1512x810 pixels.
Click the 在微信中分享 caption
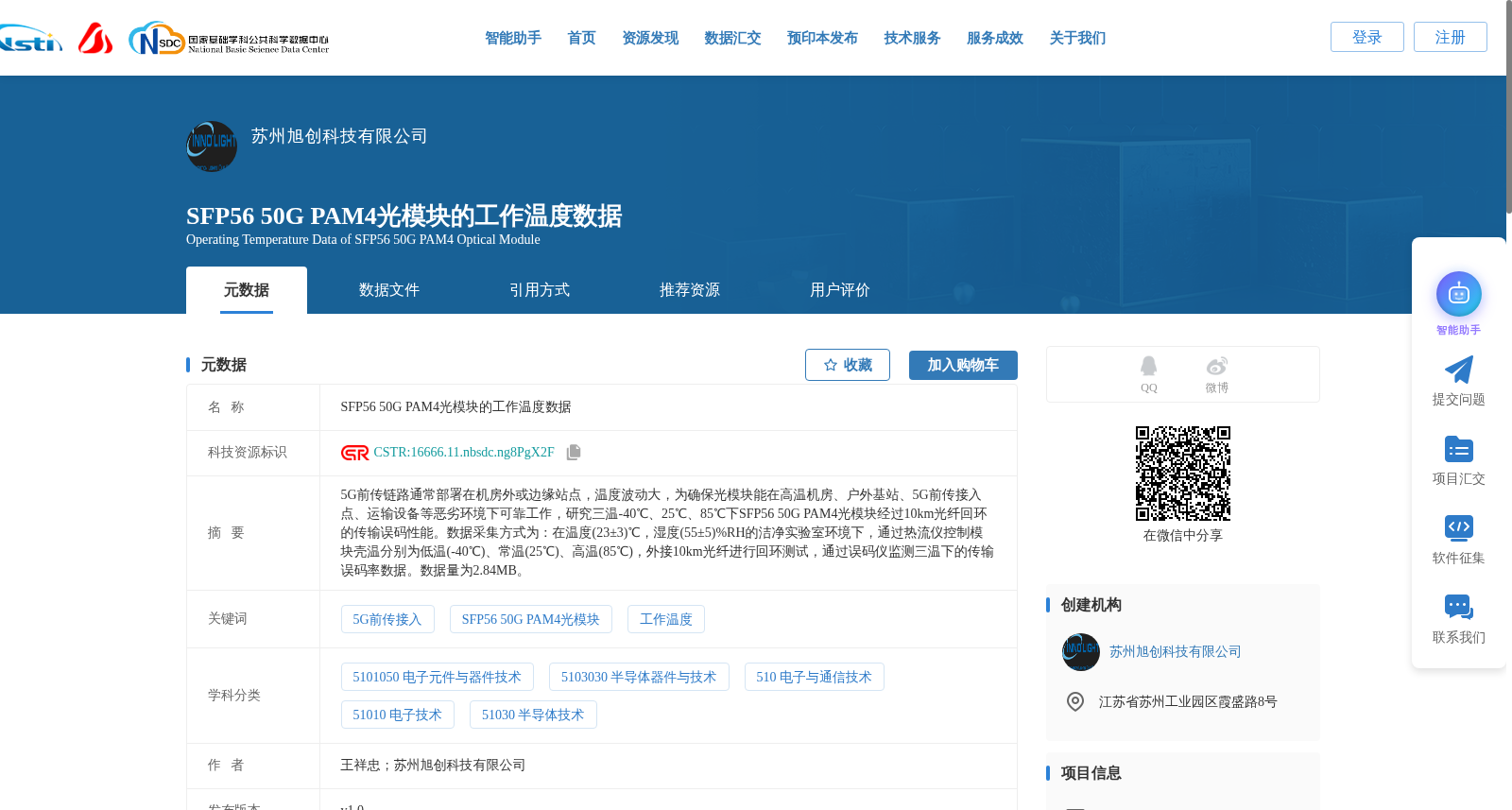(1183, 536)
